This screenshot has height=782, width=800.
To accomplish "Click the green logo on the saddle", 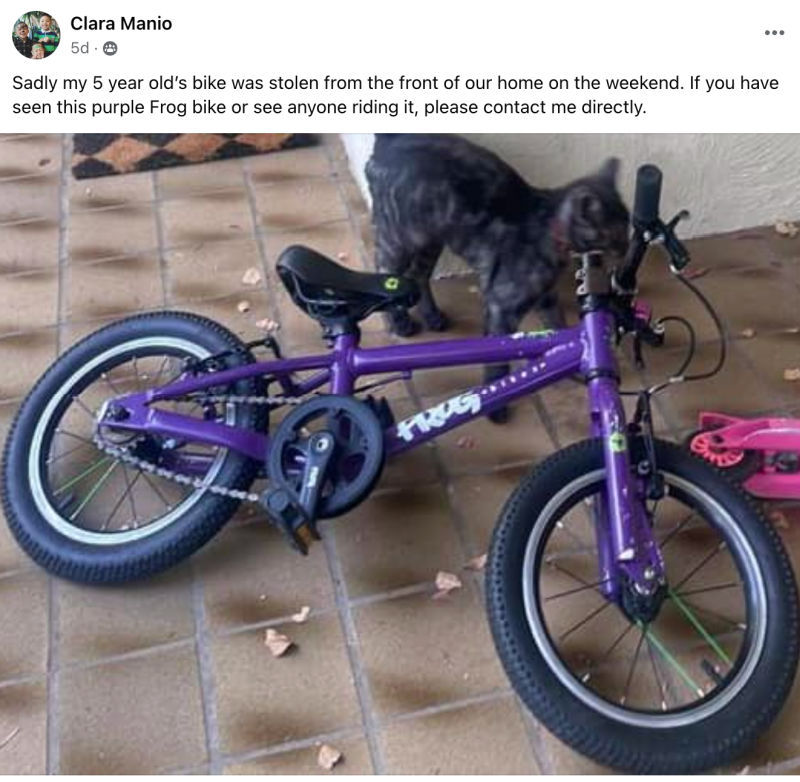I will [x=391, y=283].
